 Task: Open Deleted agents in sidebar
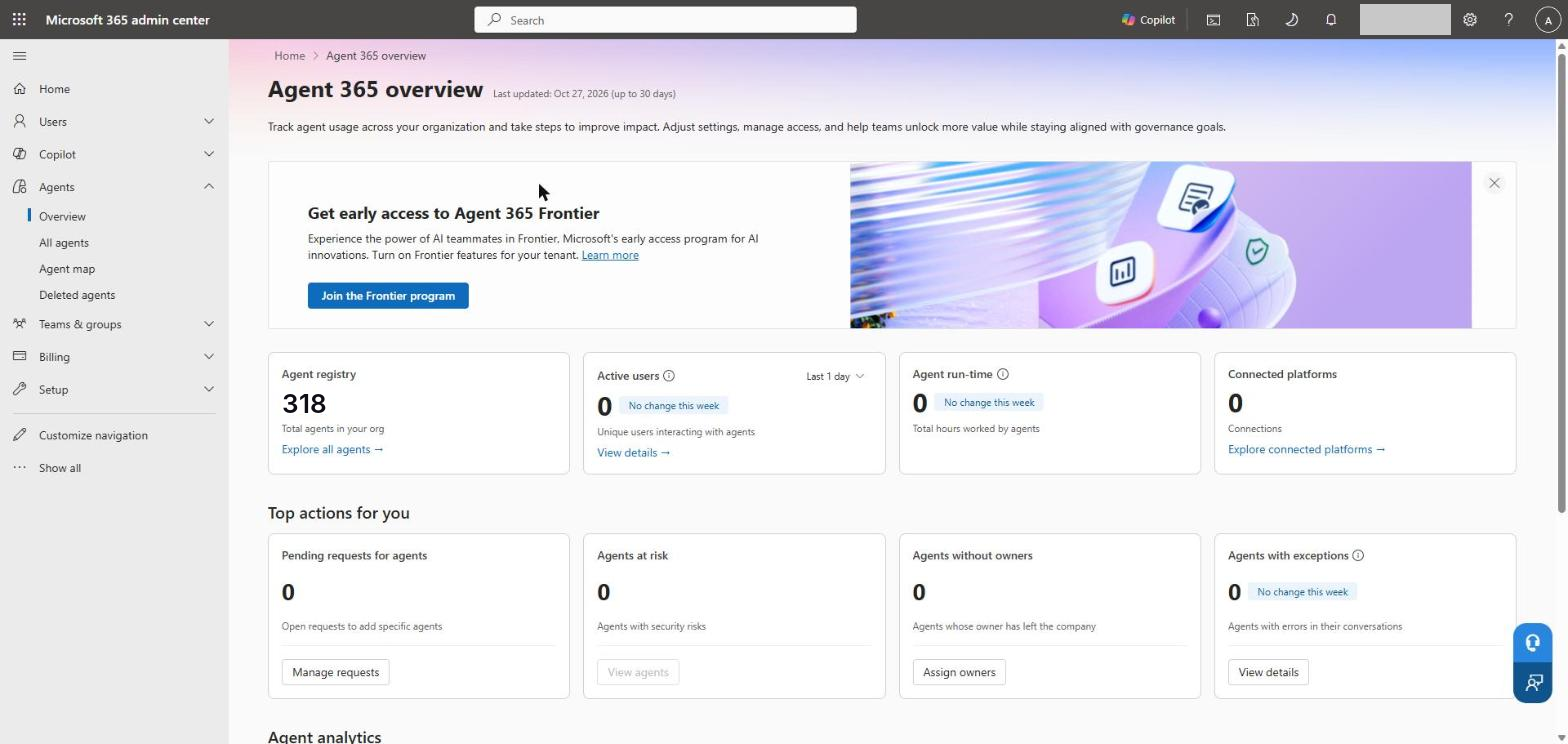(77, 295)
